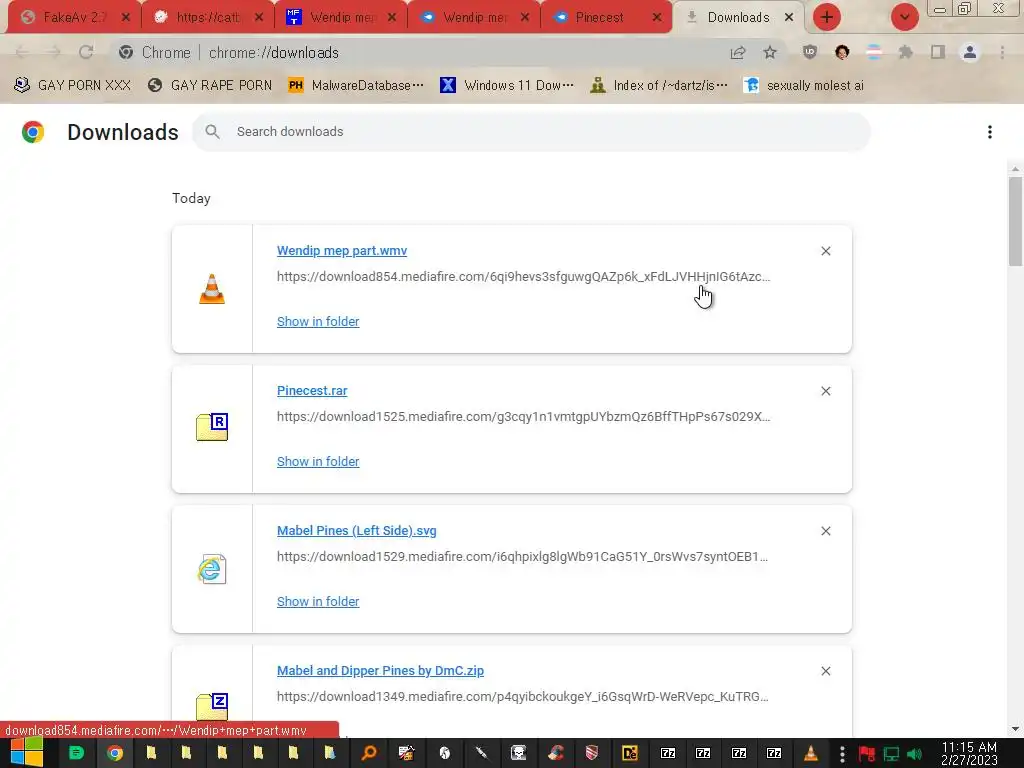Image resolution: width=1024 pixels, height=768 pixels.
Task: Open the Mabel Pines (Left Side).svg link
Action: pos(357,531)
